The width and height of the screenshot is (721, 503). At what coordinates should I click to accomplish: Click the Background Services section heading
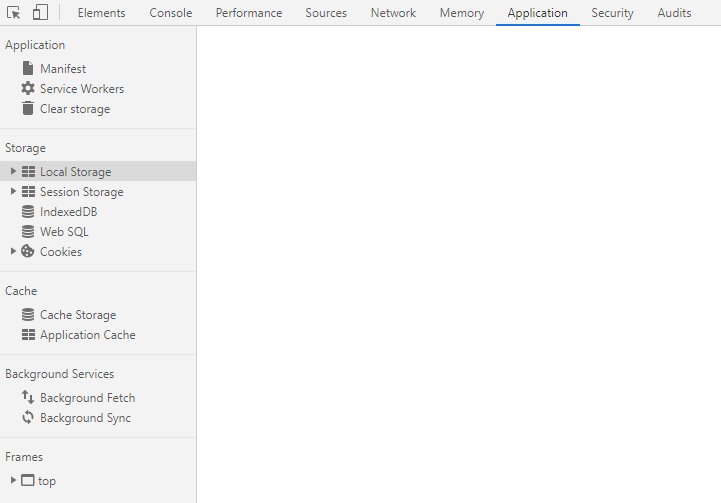[x=59, y=374]
